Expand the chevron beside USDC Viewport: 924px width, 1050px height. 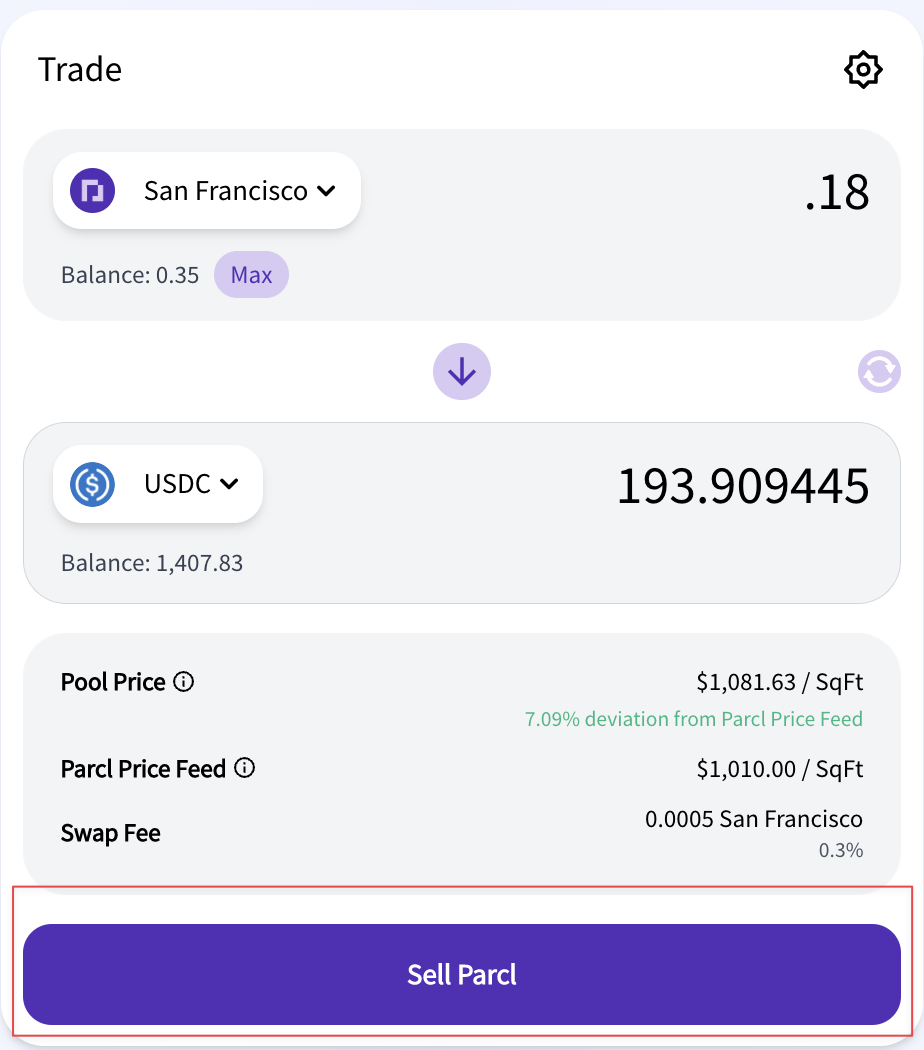pos(229,484)
